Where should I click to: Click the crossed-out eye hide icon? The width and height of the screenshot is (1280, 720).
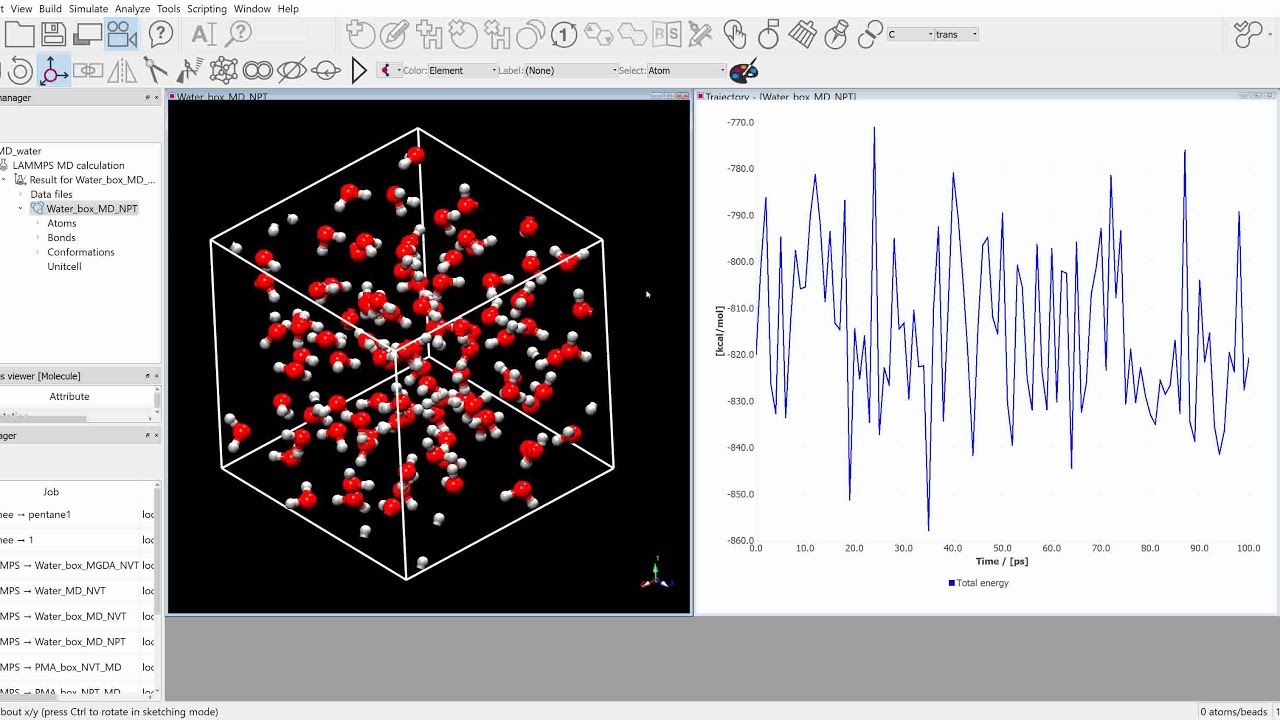tap(291, 70)
